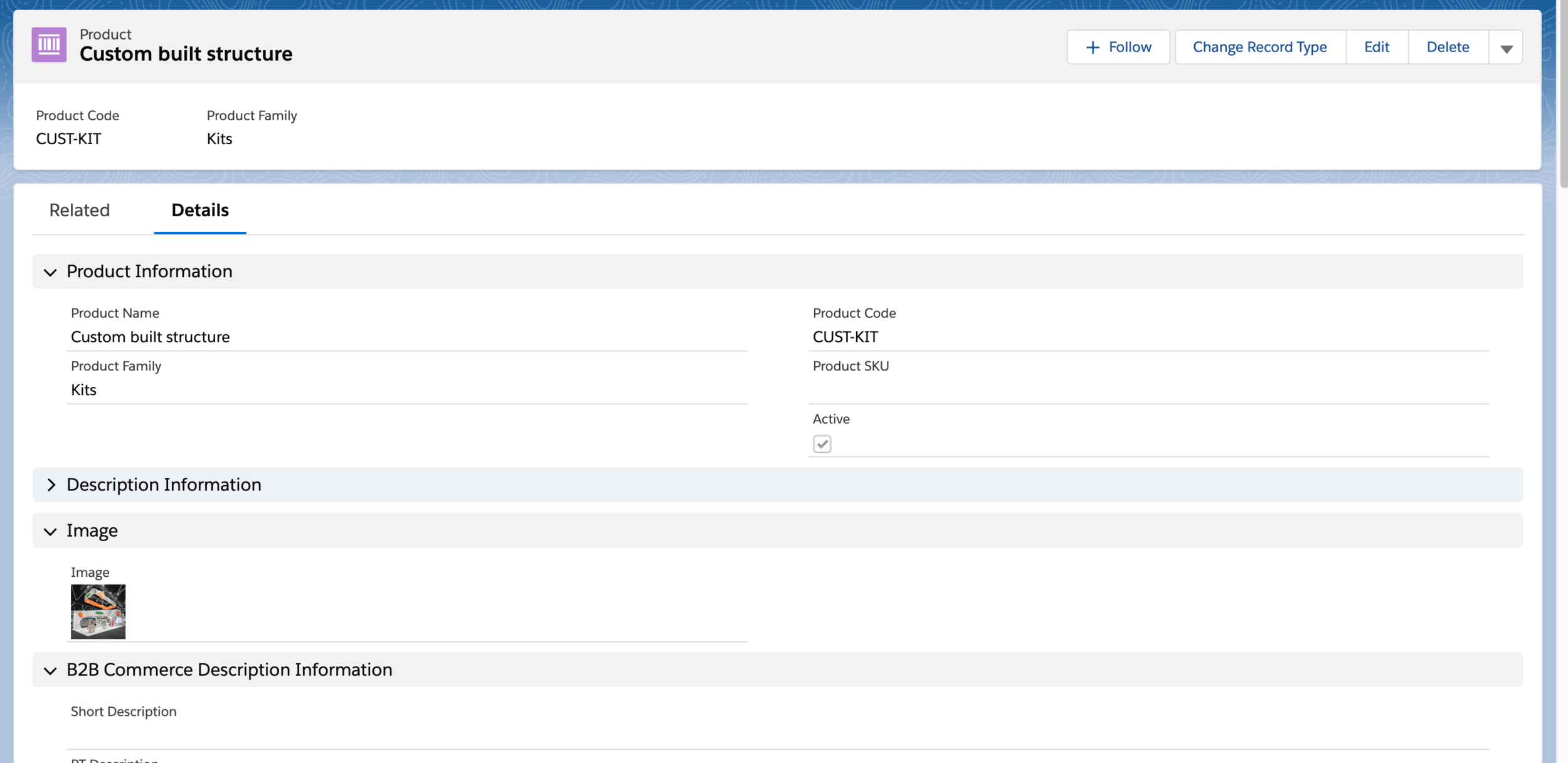This screenshot has width=1568, height=763.
Task: Collapse B2B Commerce Description Information section
Action: 50,670
